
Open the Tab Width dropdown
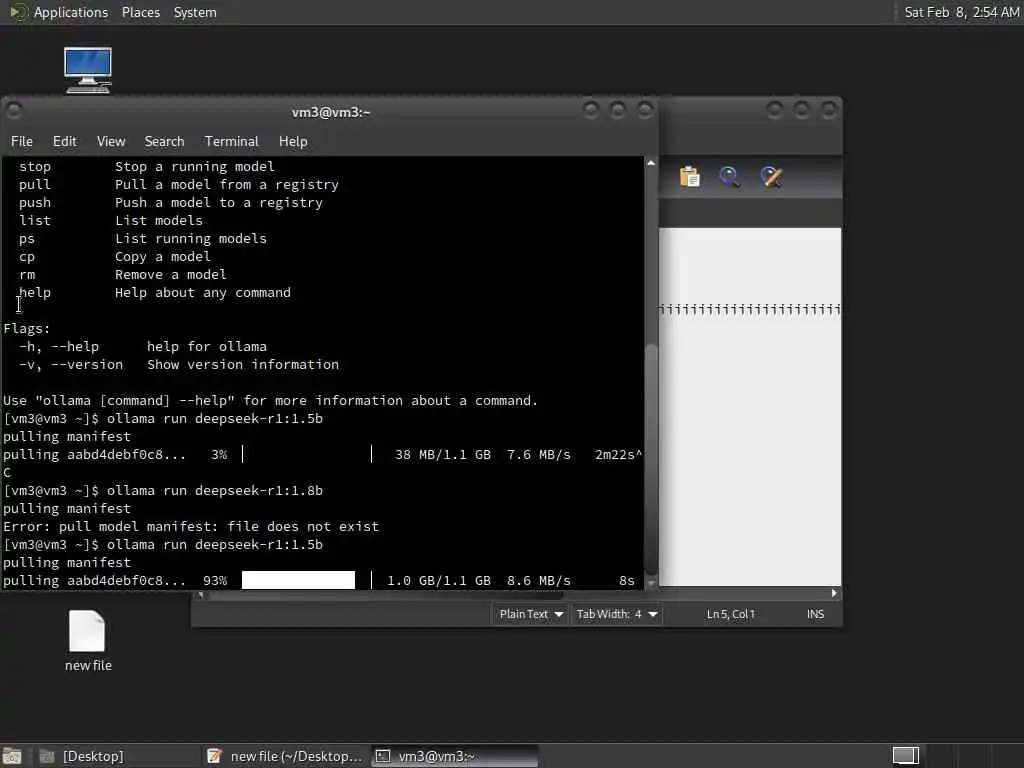[x=616, y=614]
